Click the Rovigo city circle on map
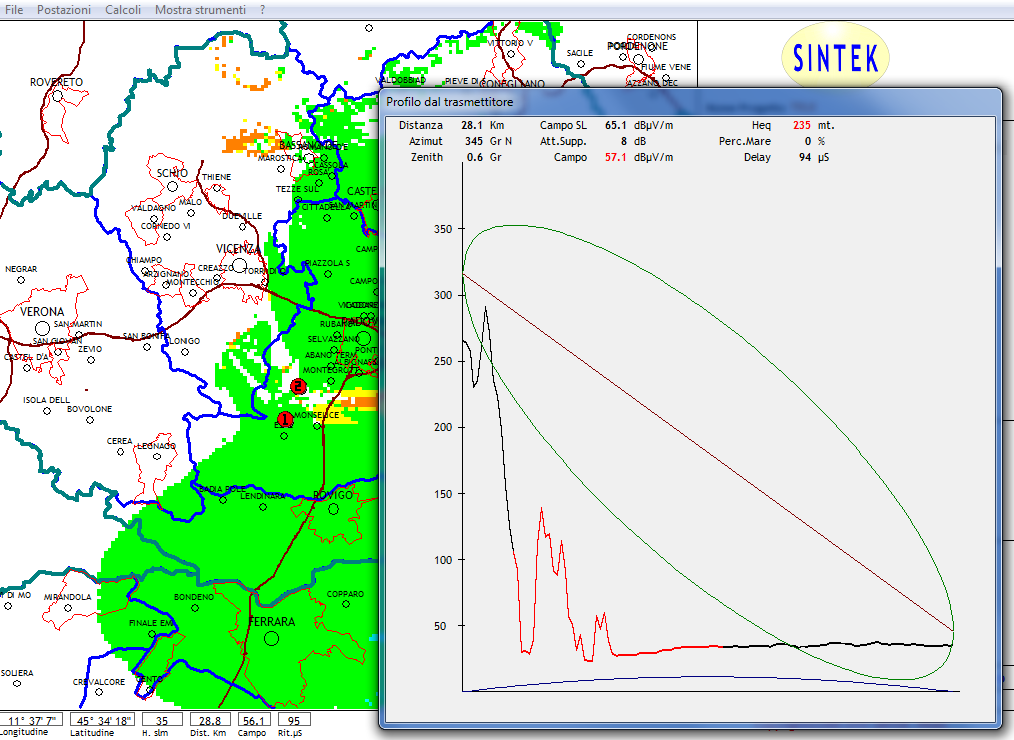Viewport: 1014px width, 740px height. pyautogui.click(x=332, y=509)
